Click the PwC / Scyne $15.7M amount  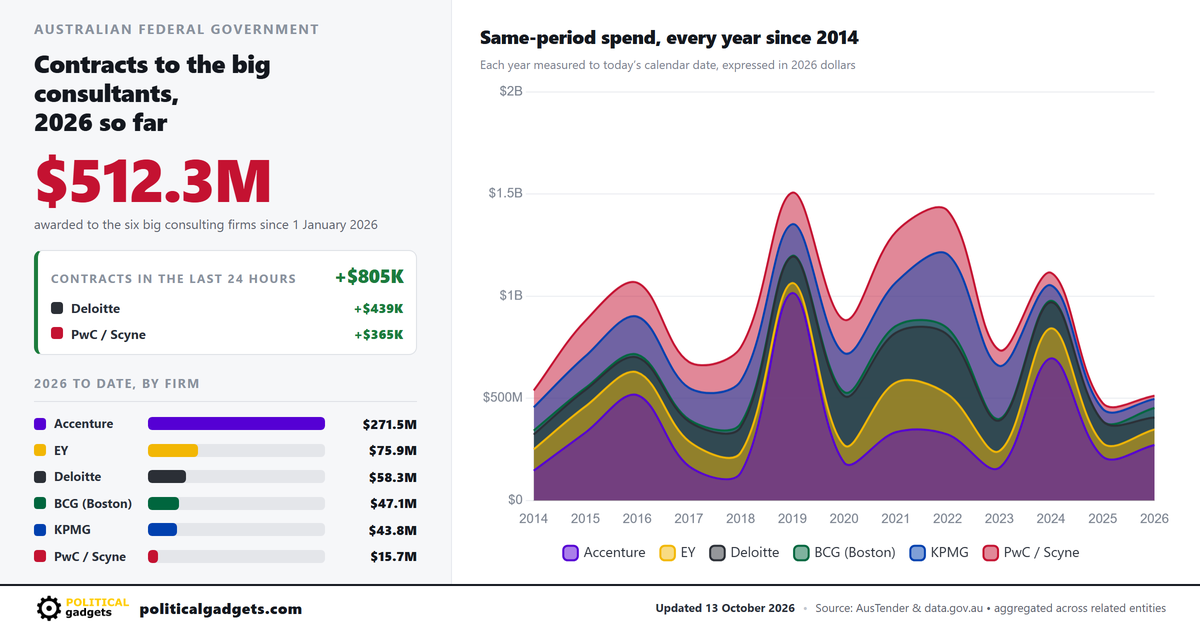click(x=392, y=556)
